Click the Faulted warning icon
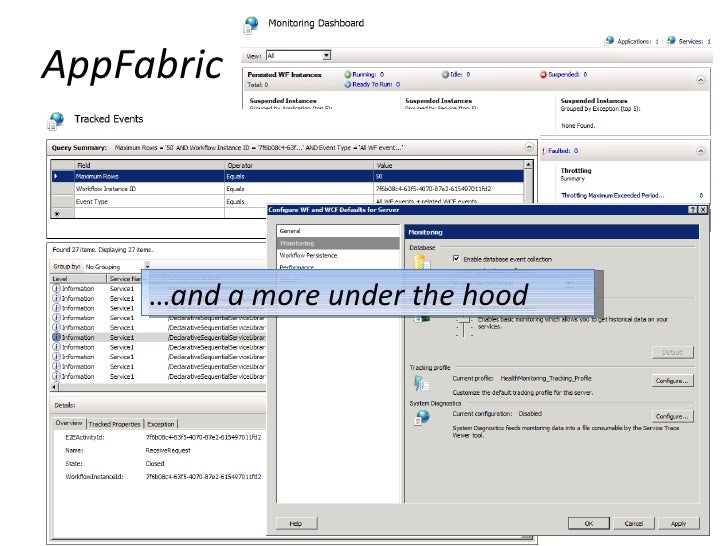Viewport: 728px width, 546px height. (x=544, y=151)
